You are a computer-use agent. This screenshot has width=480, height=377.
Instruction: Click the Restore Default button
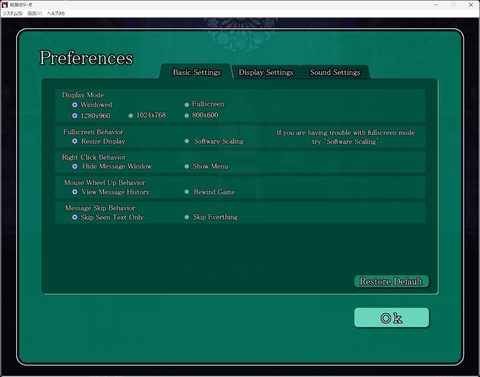coord(391,282)
